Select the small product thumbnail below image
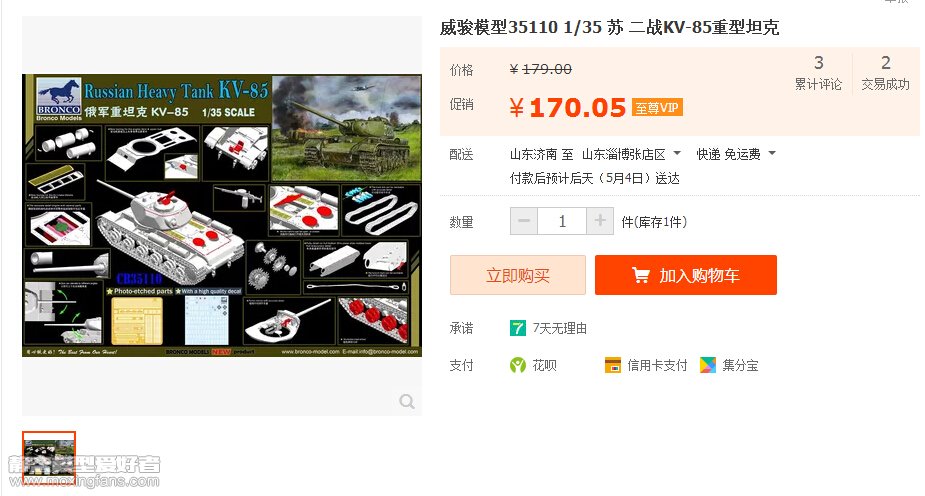Image resolution: width=925 pixels, height=496 pixels. pos(49,458)
